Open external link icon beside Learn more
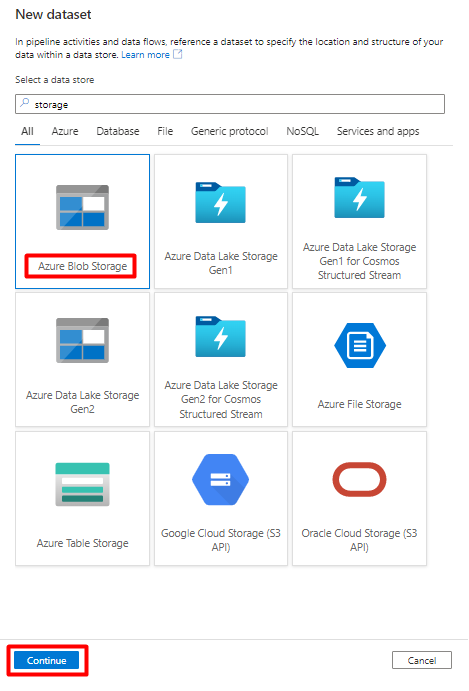 click(x=178, y=54)
